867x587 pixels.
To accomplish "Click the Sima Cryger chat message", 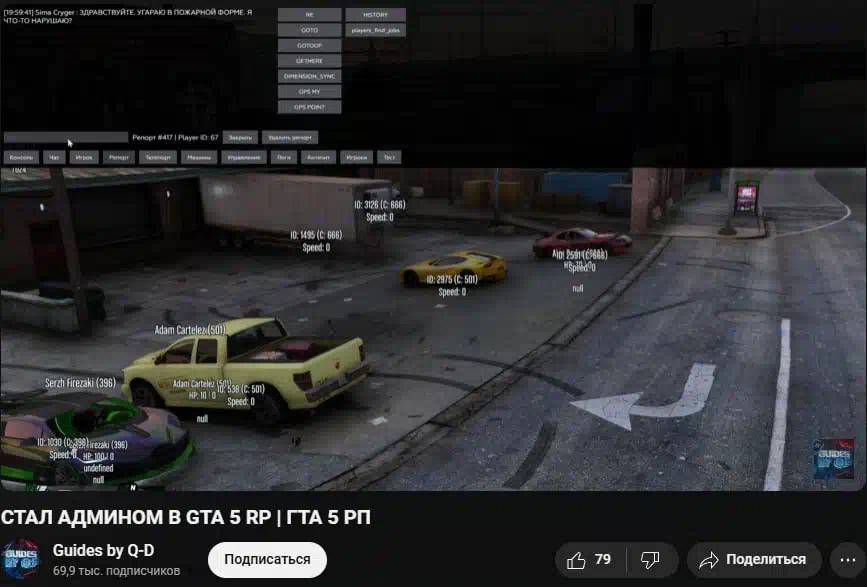I will pos(128,16).
